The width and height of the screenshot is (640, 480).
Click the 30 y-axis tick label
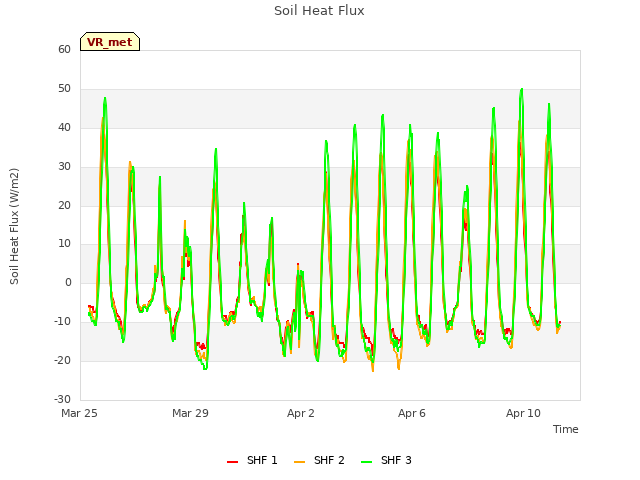pyautogui.click(x=64, y=167)
